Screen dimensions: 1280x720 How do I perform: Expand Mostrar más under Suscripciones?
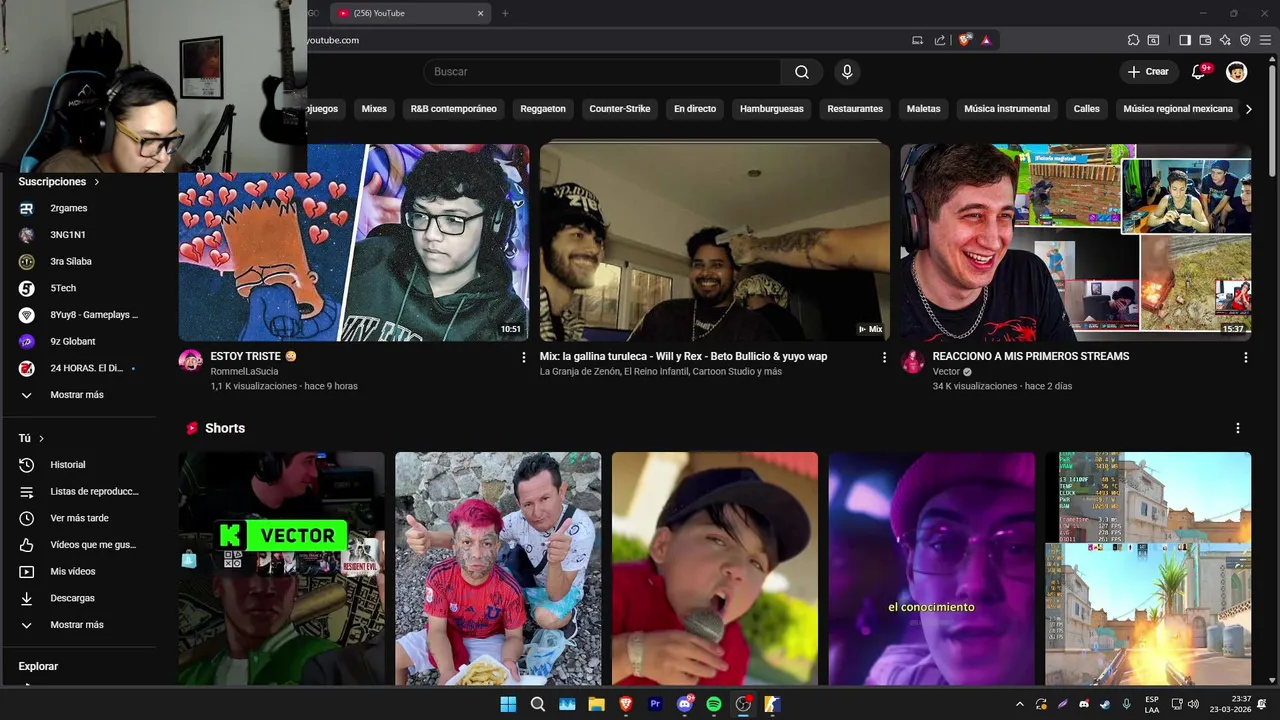pos(80,395)
